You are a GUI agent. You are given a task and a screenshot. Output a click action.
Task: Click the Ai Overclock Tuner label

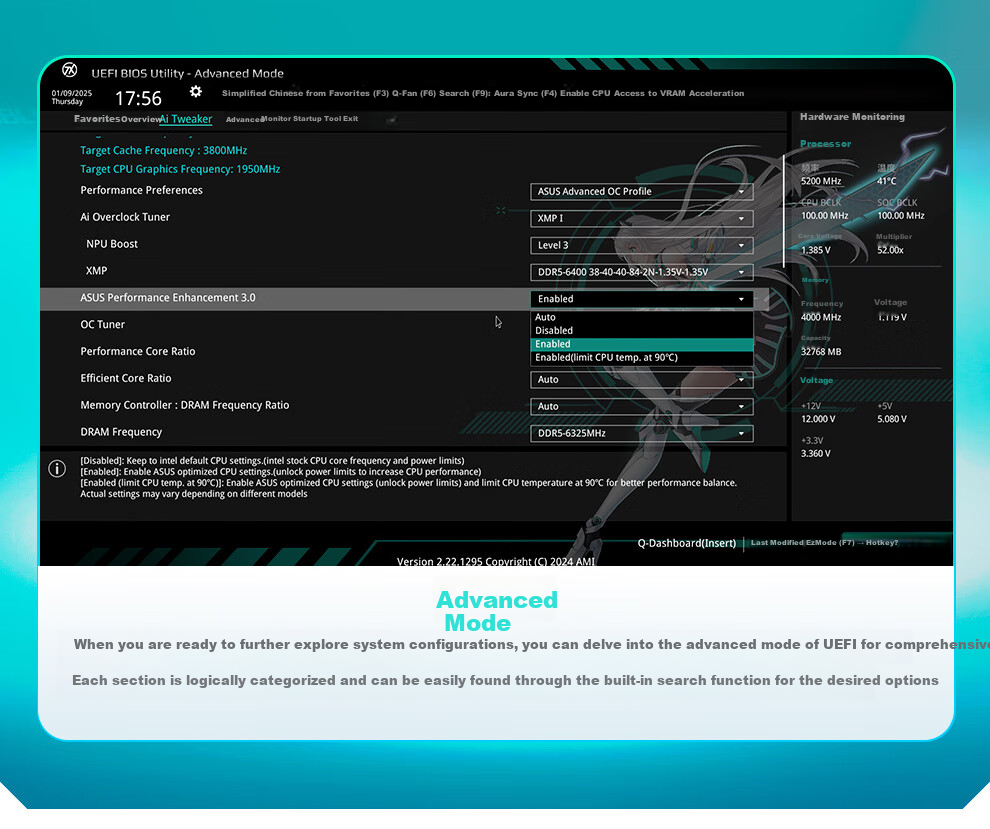125,217
